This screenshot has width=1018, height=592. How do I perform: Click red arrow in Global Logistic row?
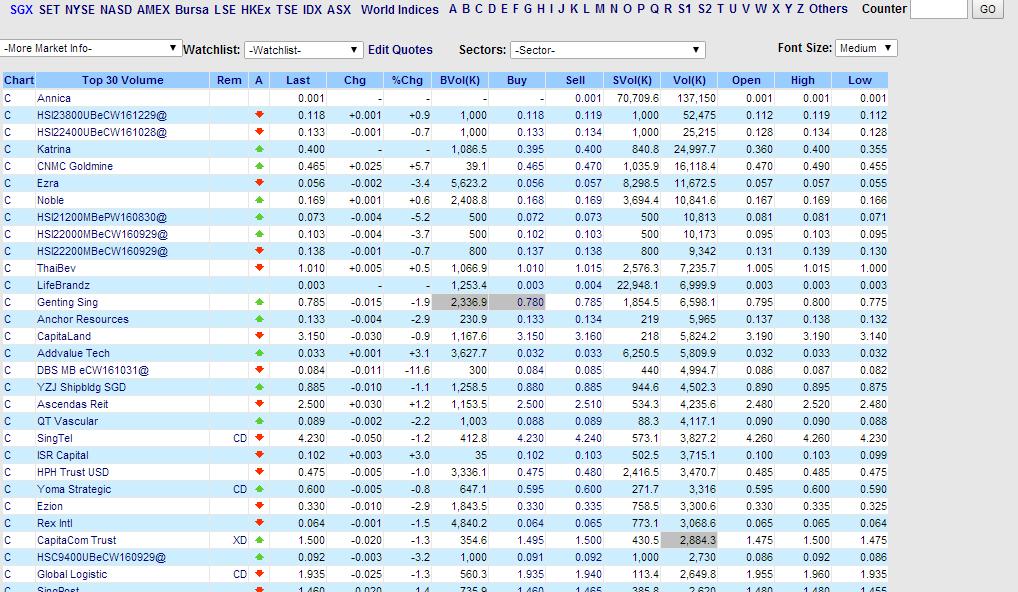pos(259,574)
